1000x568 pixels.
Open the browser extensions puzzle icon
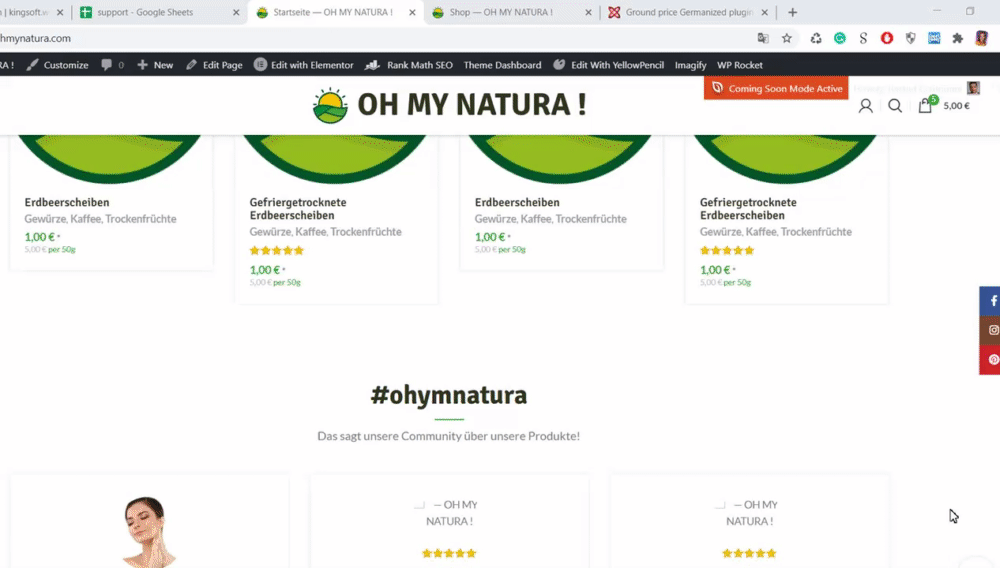point(957,38)
